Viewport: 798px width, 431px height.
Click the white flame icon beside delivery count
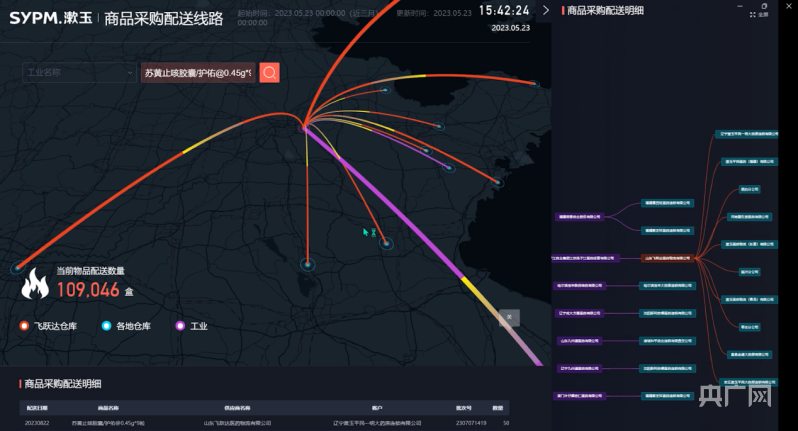click(x=35, y=284)
